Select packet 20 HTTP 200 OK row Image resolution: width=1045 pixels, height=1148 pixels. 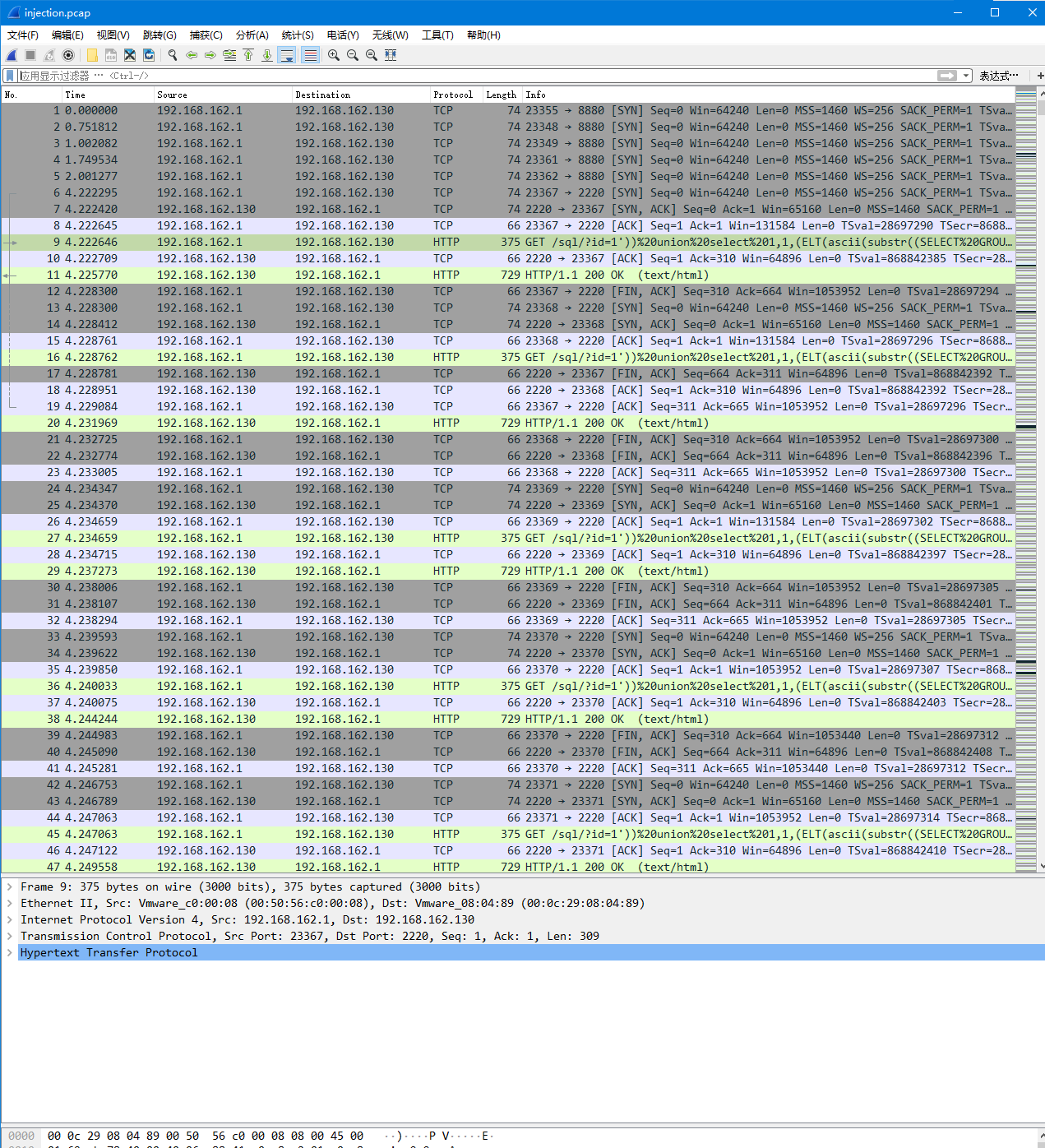point(508,423)
